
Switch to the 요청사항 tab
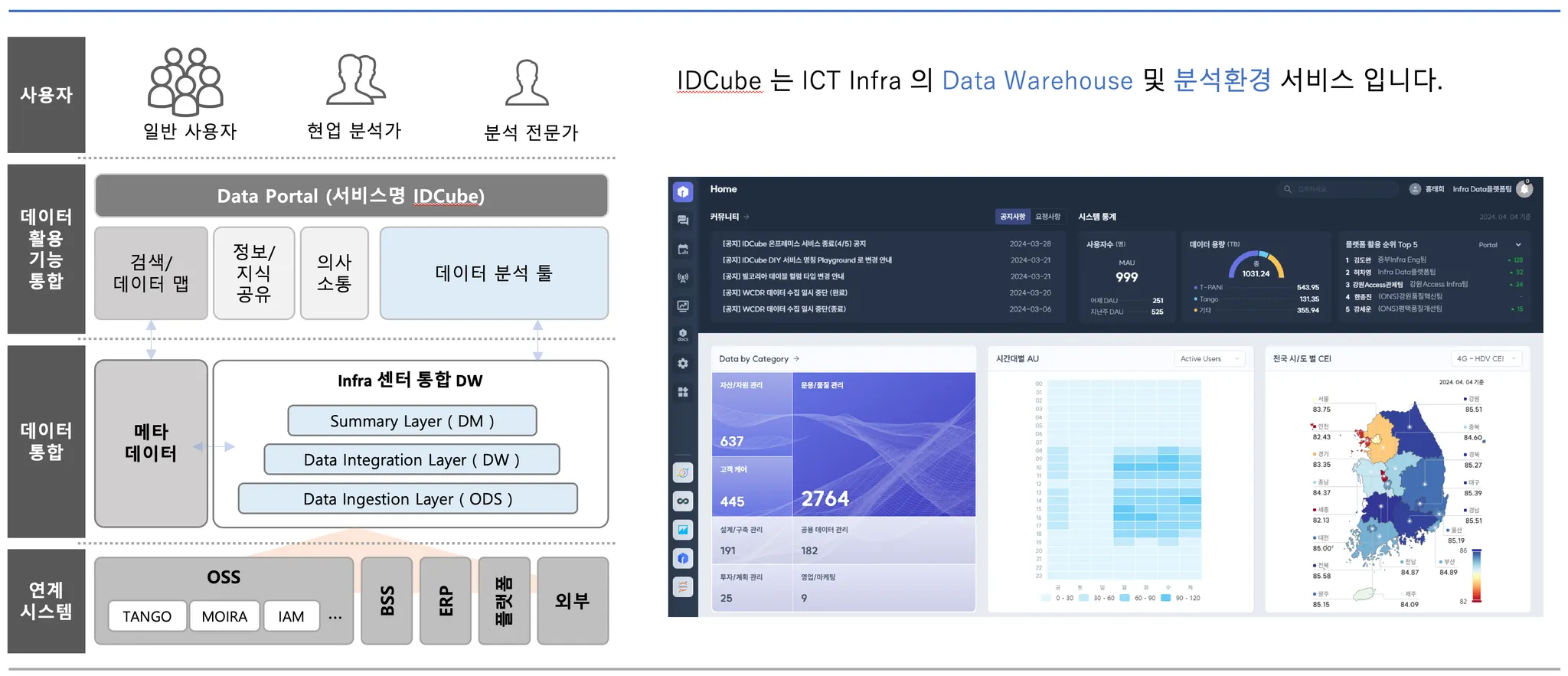point(1048,217)
